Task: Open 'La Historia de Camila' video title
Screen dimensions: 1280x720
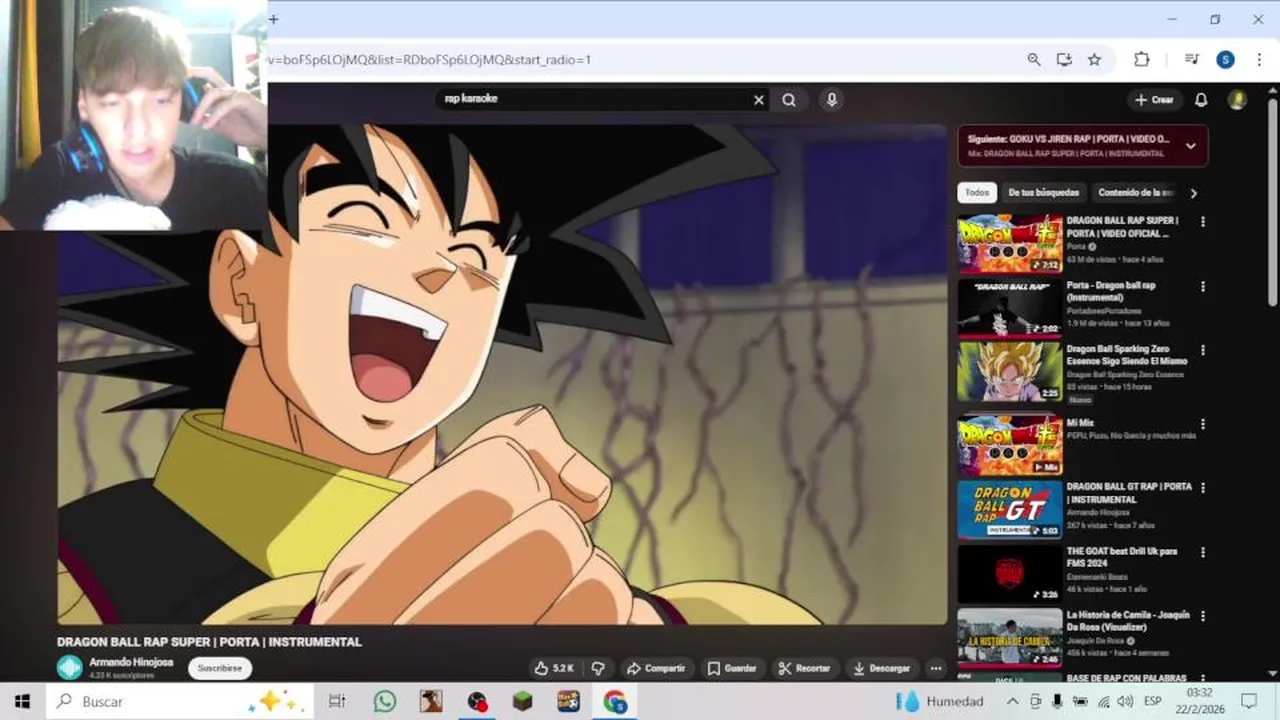Action: (x=1128, y=621)
